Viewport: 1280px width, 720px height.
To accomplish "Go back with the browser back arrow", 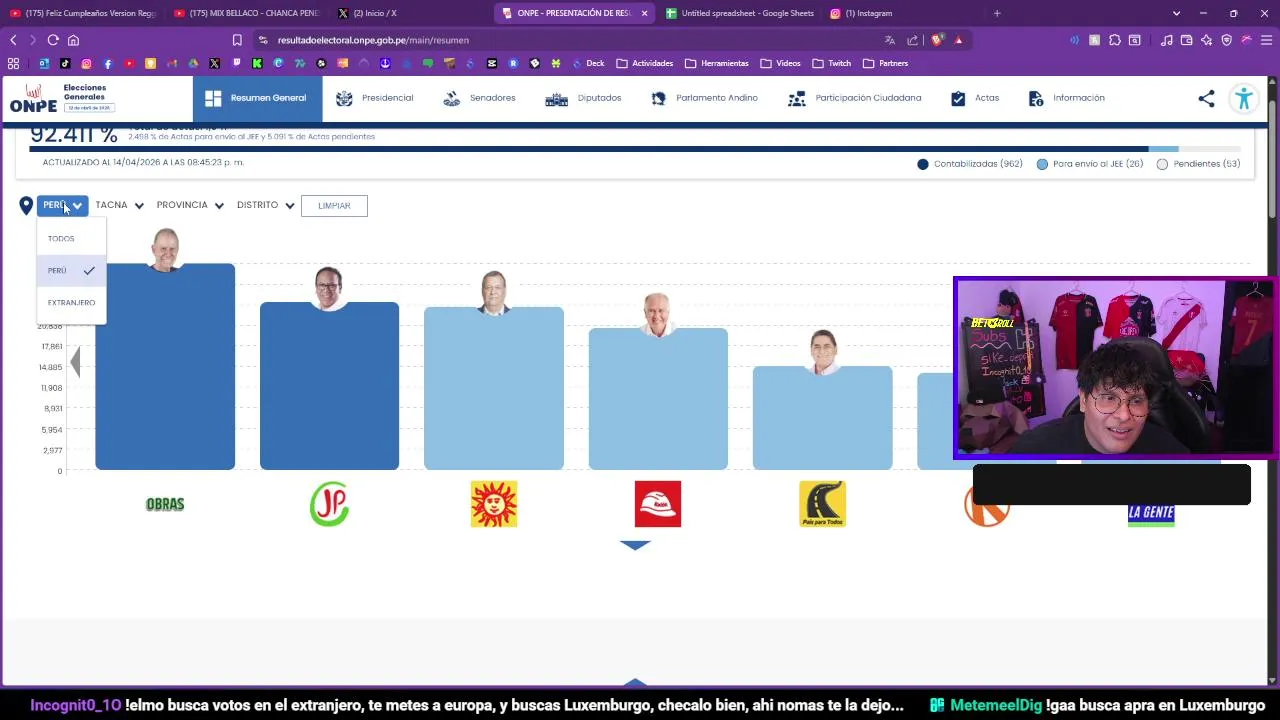I will [x=13, y=40].
